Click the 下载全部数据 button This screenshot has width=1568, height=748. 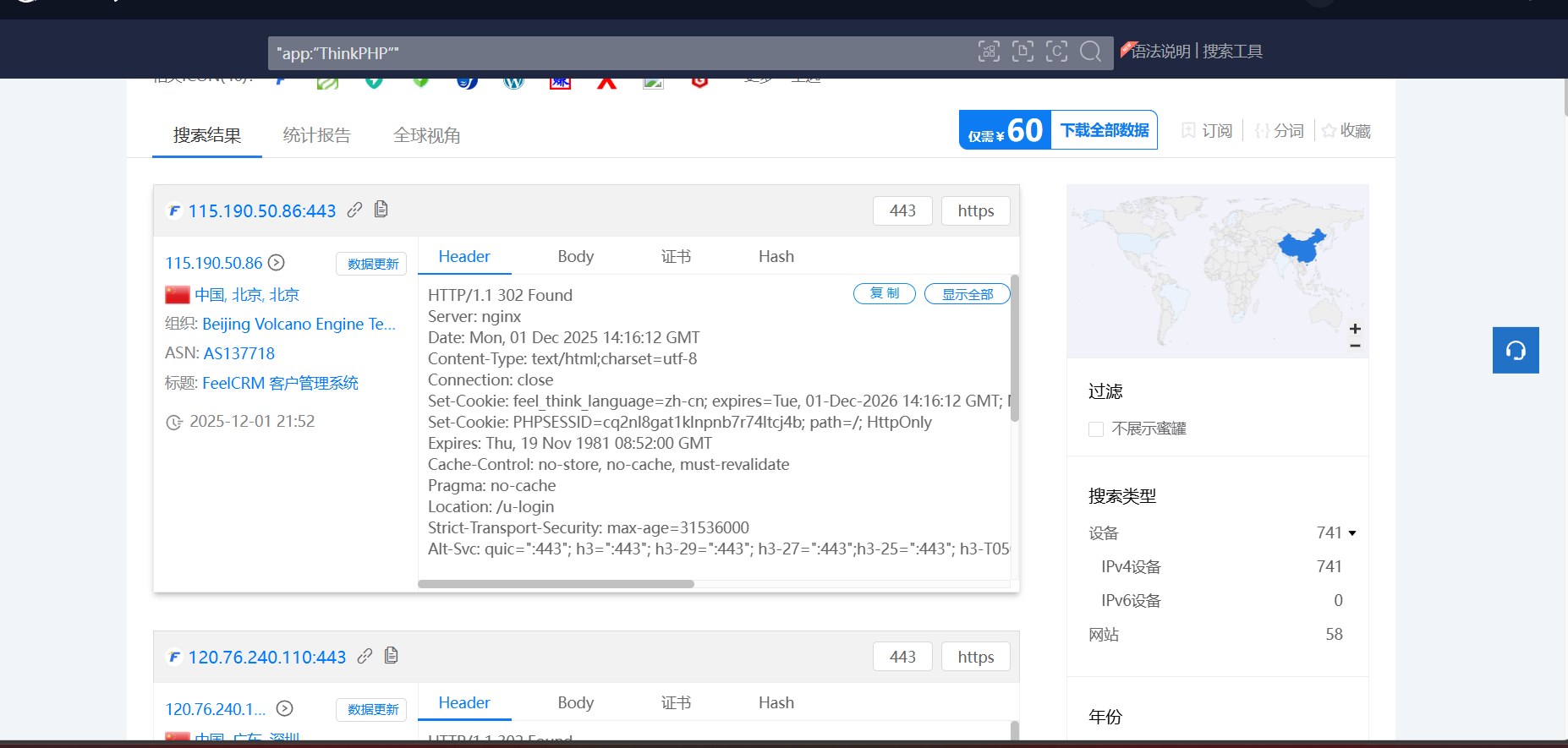(1104, 130)
